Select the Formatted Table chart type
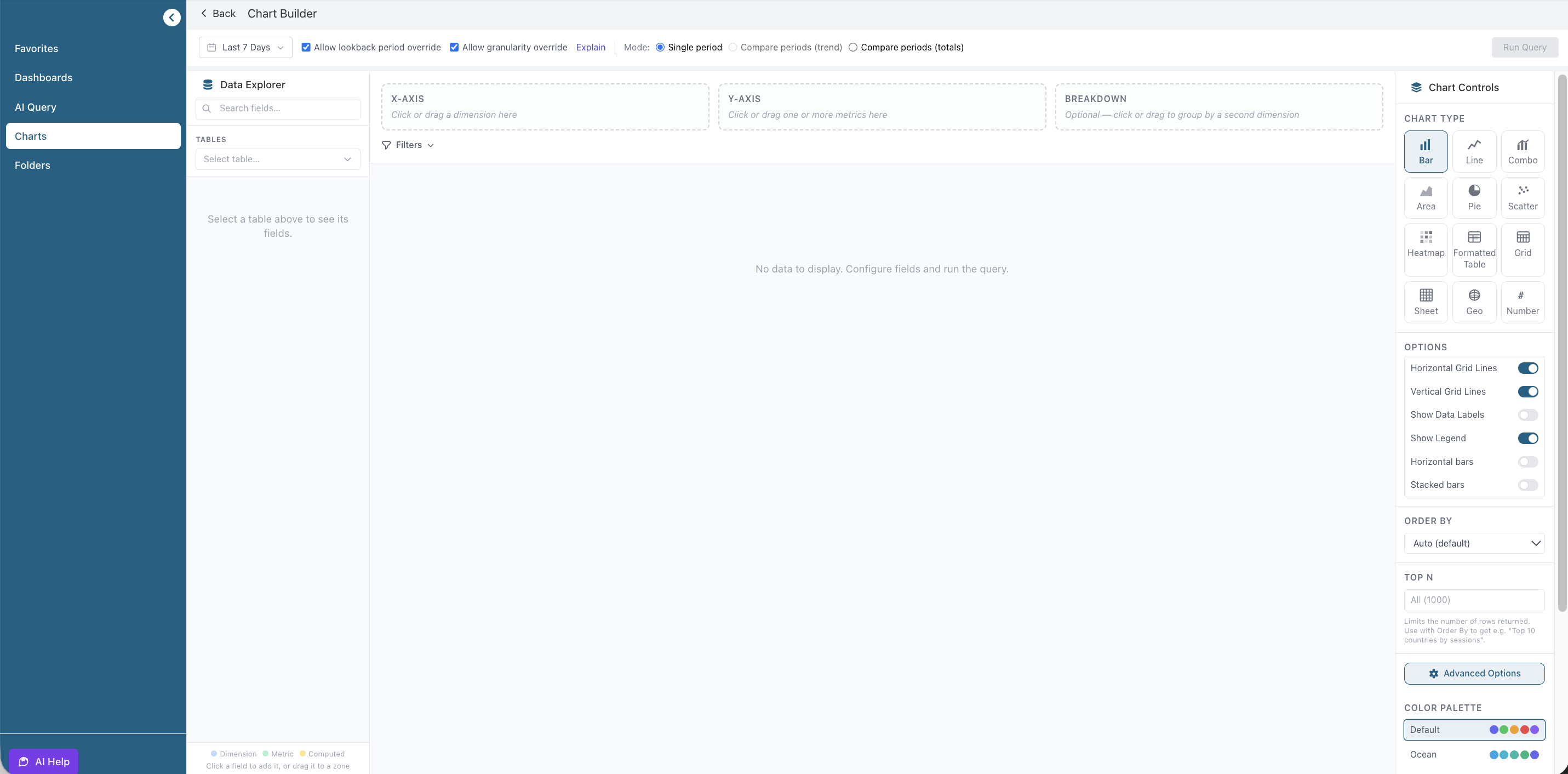Screen dimensions: 1568x774 [1474, 249]
